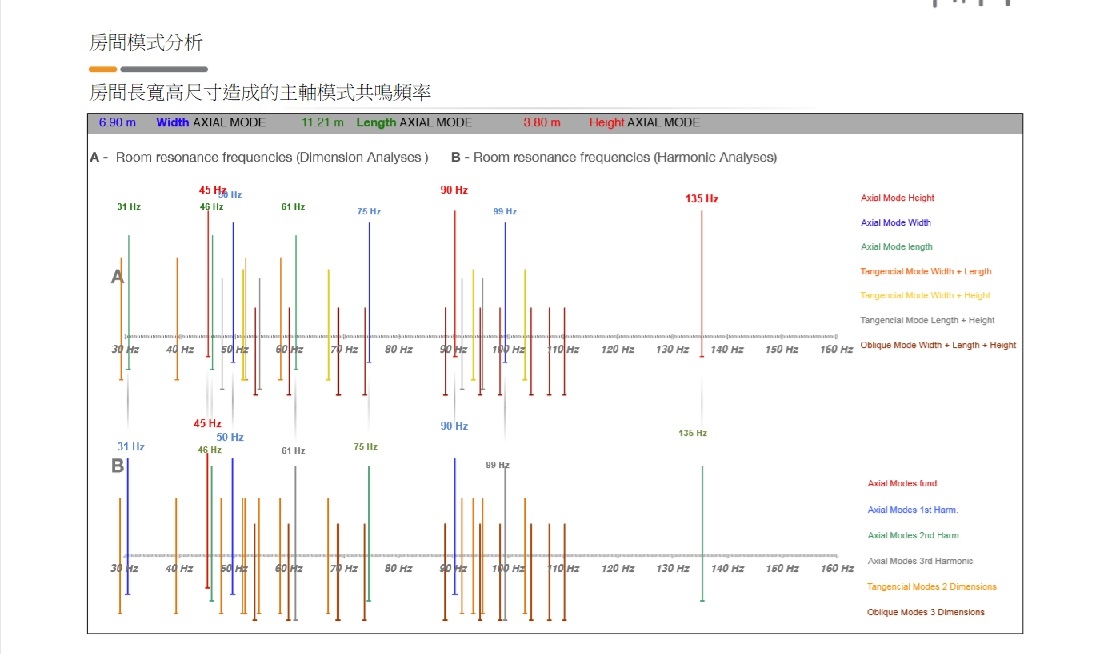Click the 150 Hz axis tick in chart A
This screenshot has width=1110, height=654.
point(782,350)
